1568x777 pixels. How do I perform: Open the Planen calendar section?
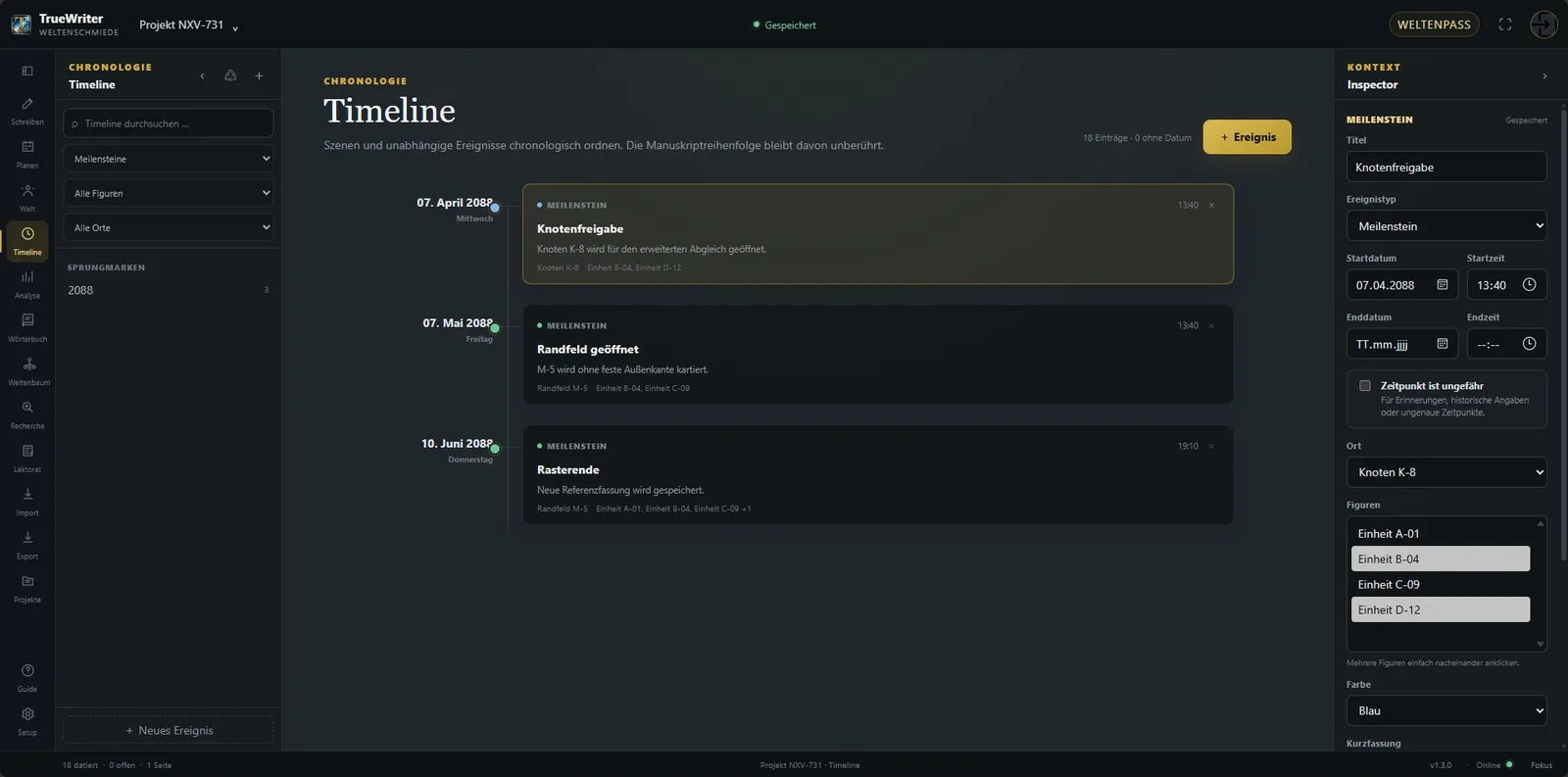27,154
